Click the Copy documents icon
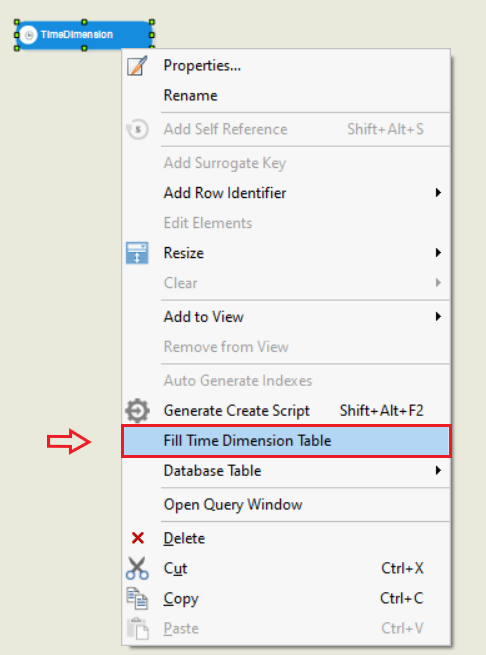Viewport: 486px width, 655px height. click(137, 598)
